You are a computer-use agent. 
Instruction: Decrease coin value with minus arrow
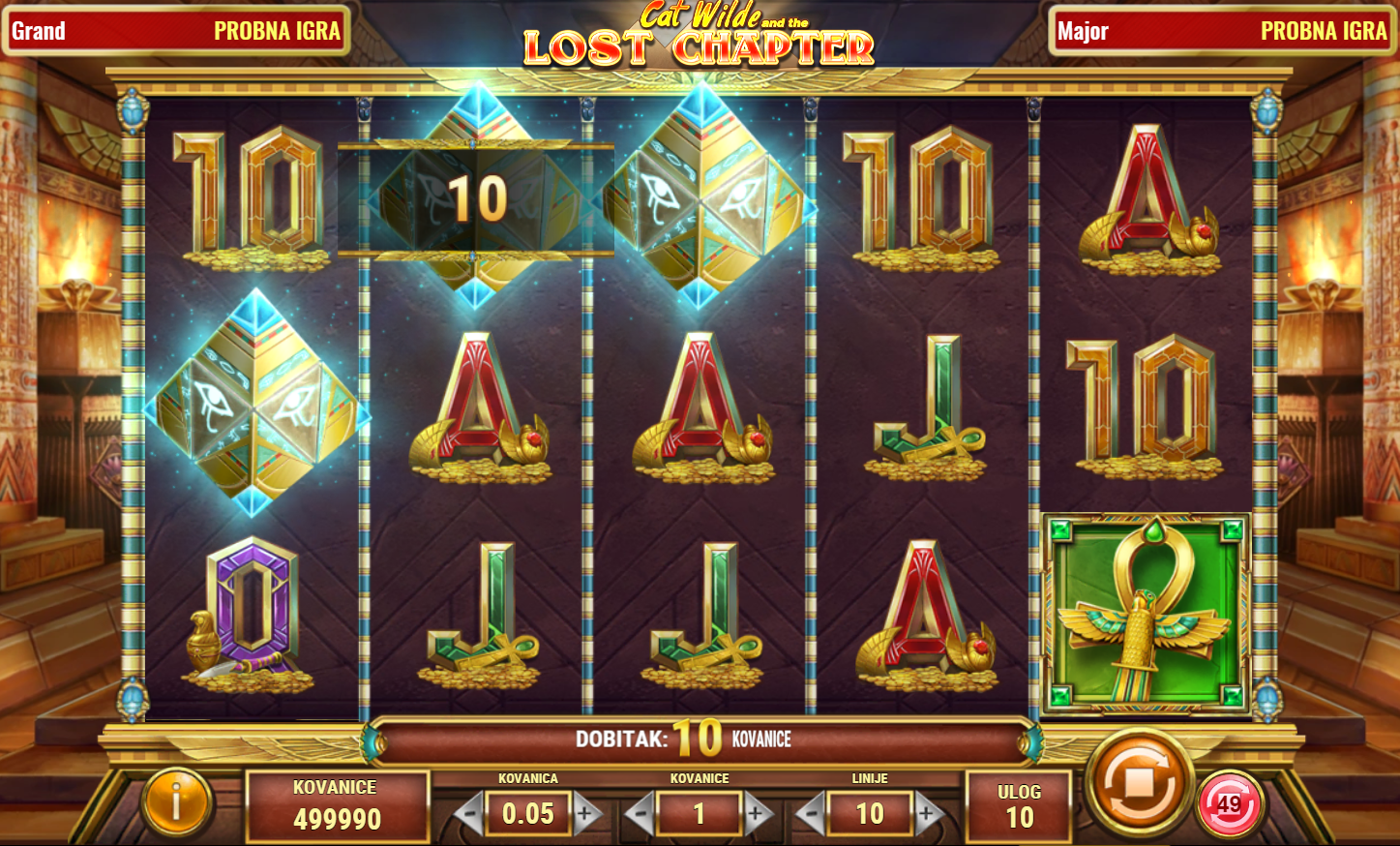469,813
